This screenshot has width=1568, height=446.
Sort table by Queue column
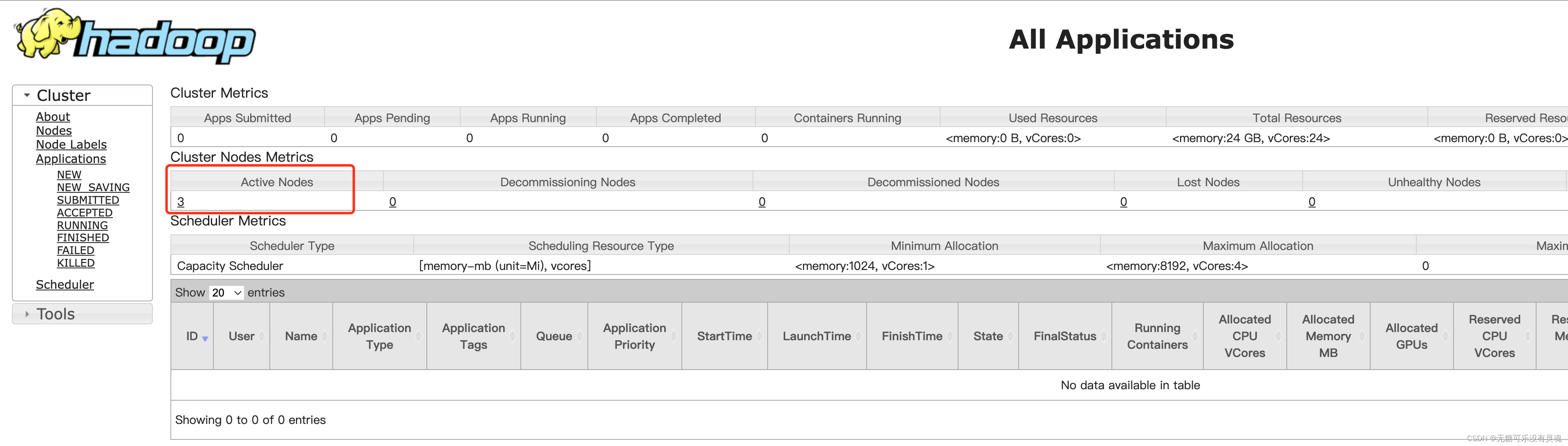pos(554,336)
